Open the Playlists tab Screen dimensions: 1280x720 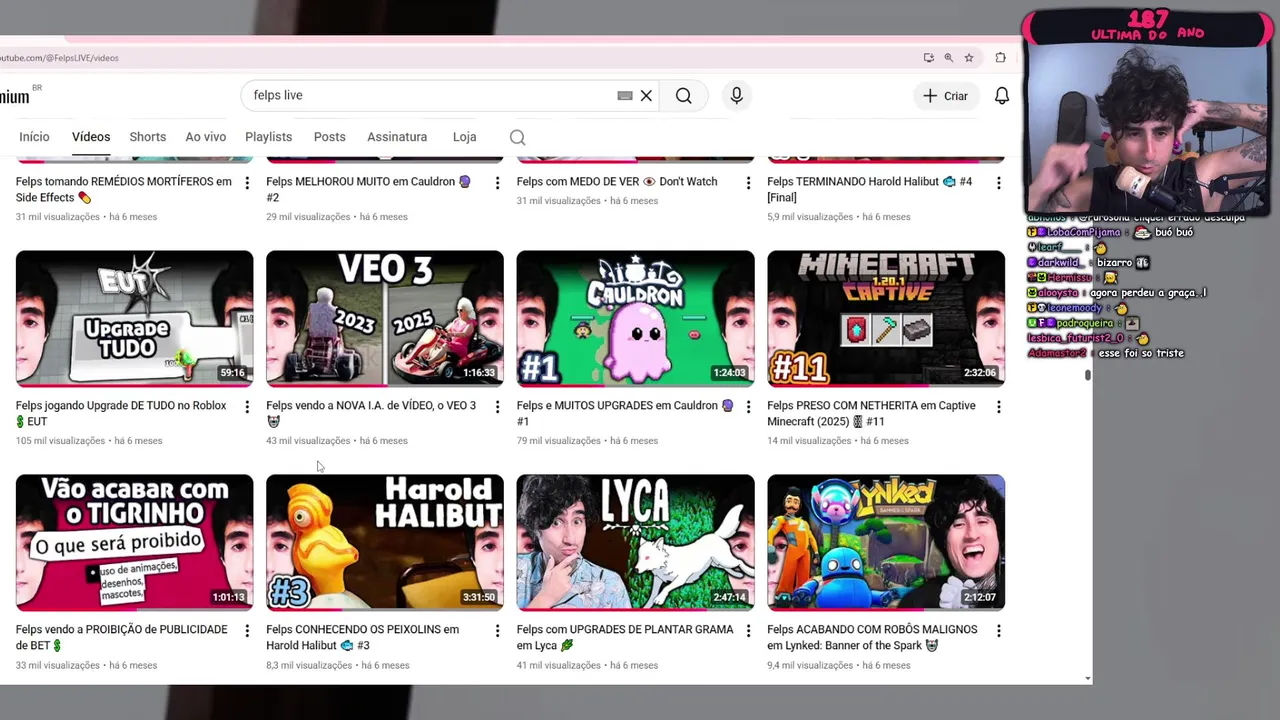tap(269, 137)
